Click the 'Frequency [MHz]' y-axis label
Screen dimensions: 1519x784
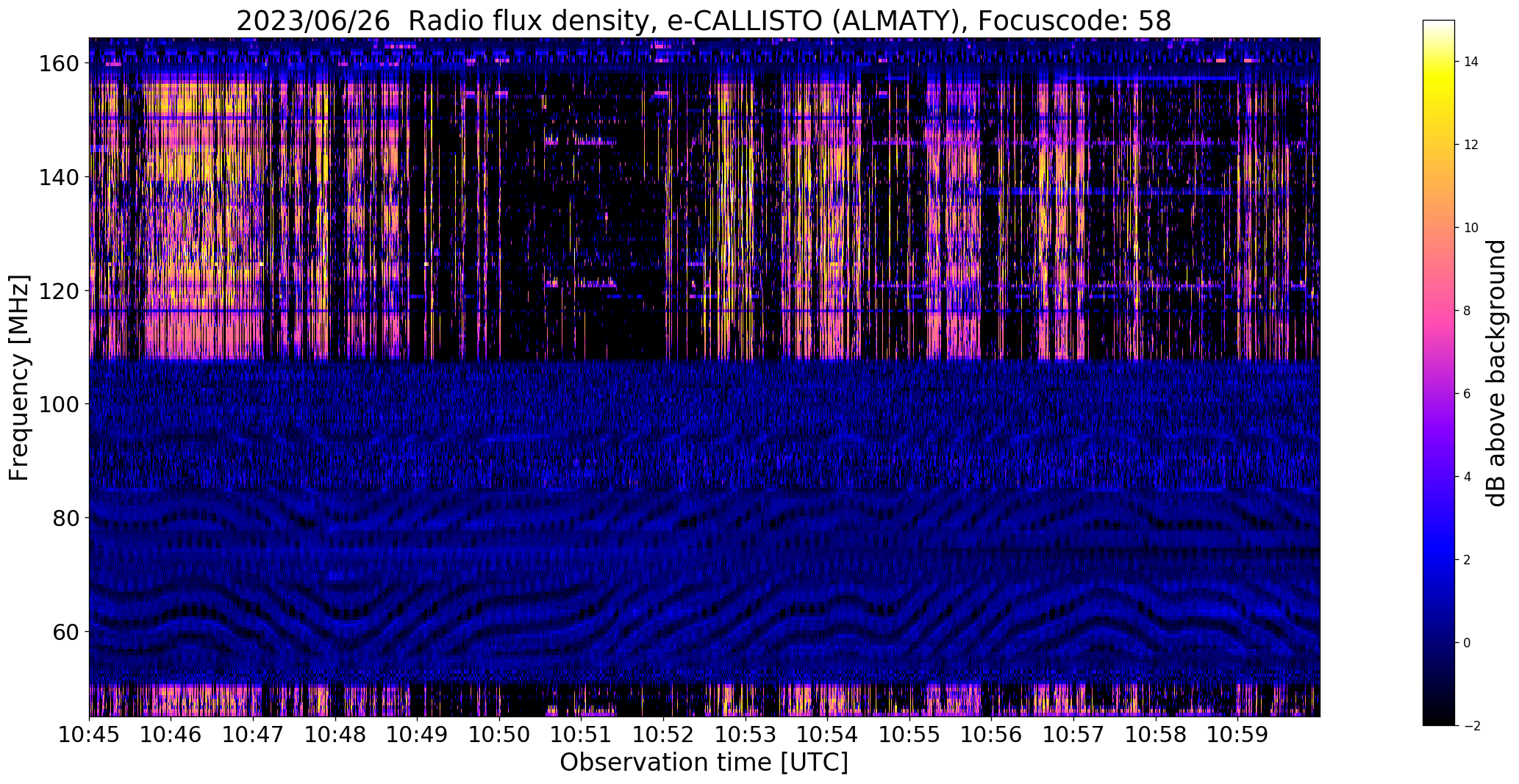point(19,378)
